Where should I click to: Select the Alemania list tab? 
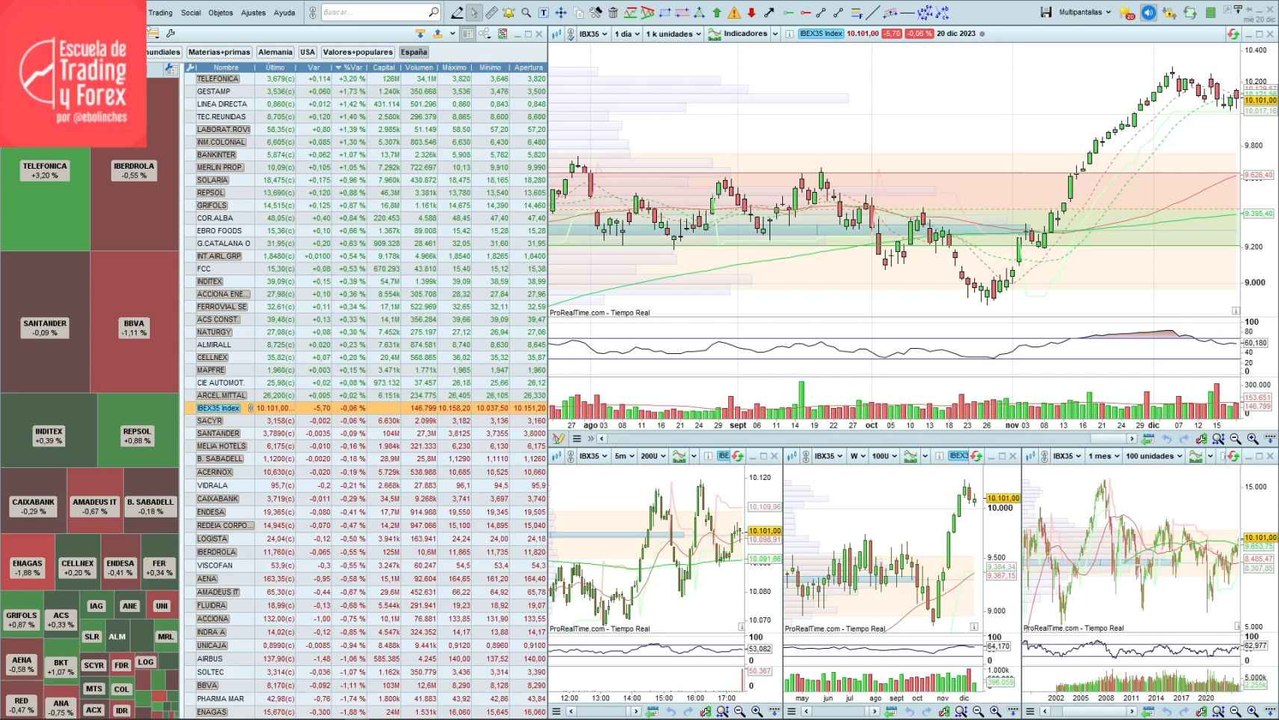click(275, 52)
